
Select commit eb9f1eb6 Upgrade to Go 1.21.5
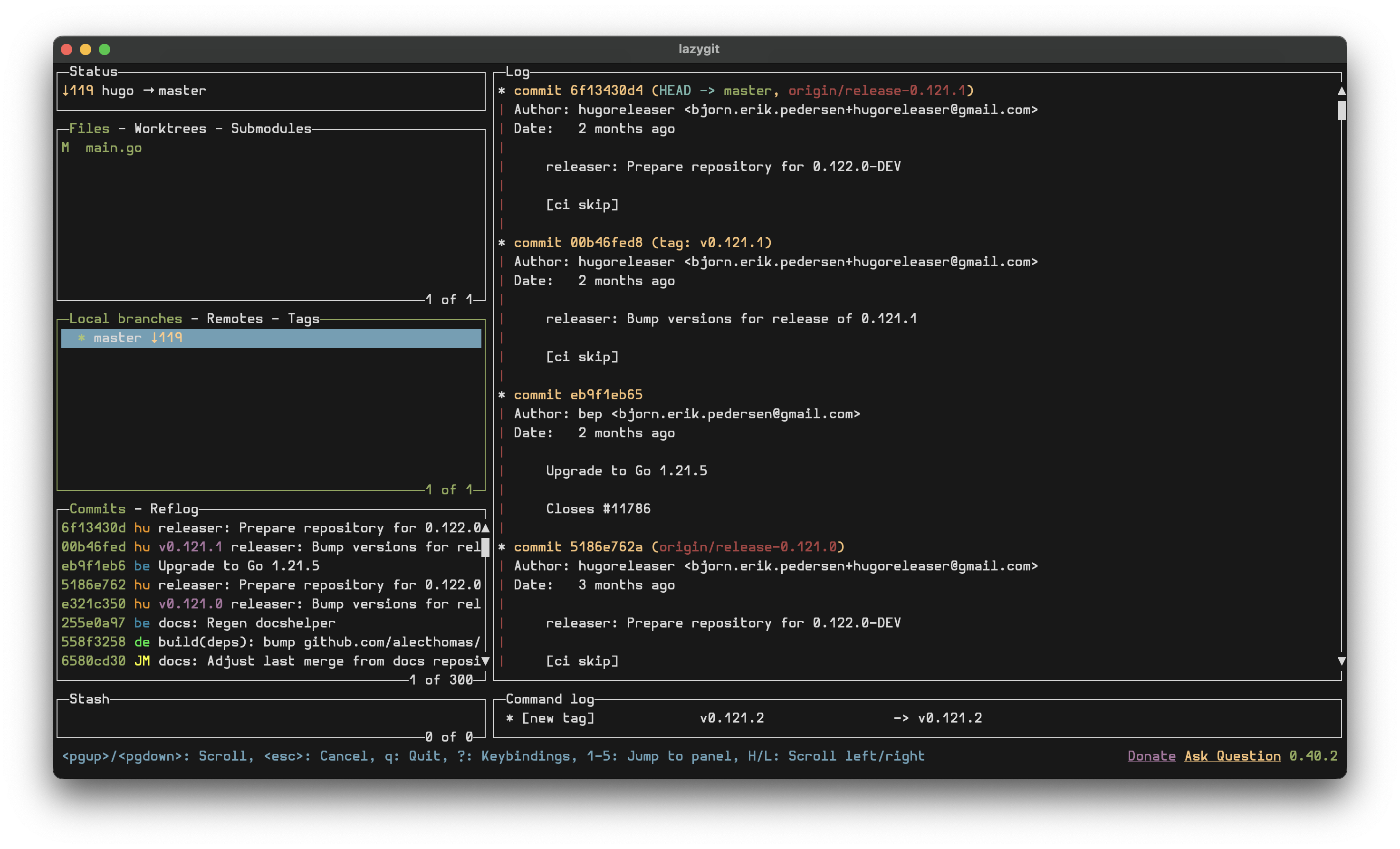tap(239, 566)
